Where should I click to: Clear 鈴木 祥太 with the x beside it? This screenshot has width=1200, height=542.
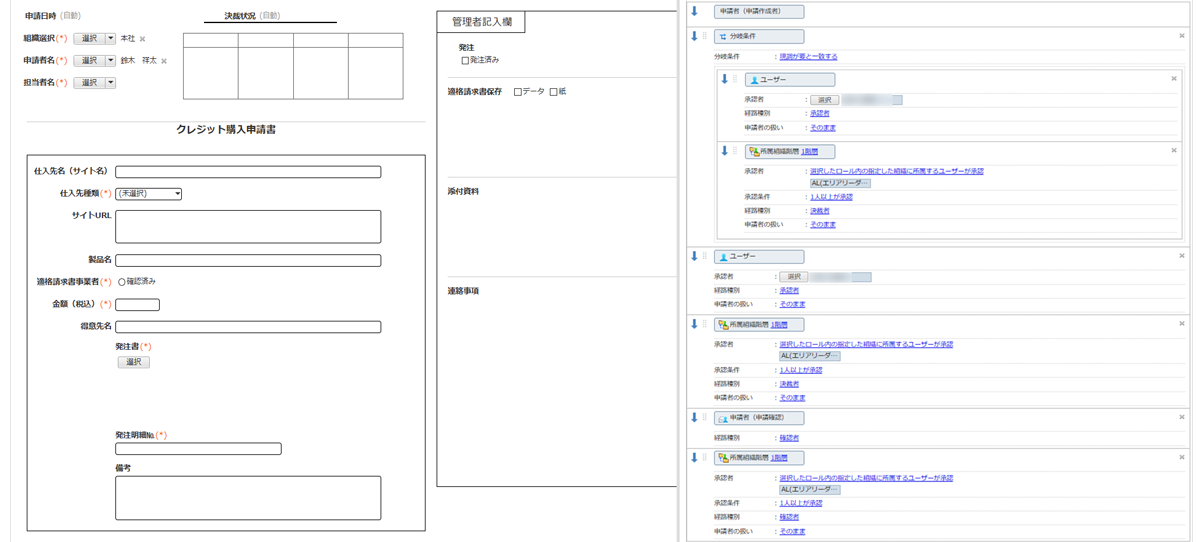point(164,61)
